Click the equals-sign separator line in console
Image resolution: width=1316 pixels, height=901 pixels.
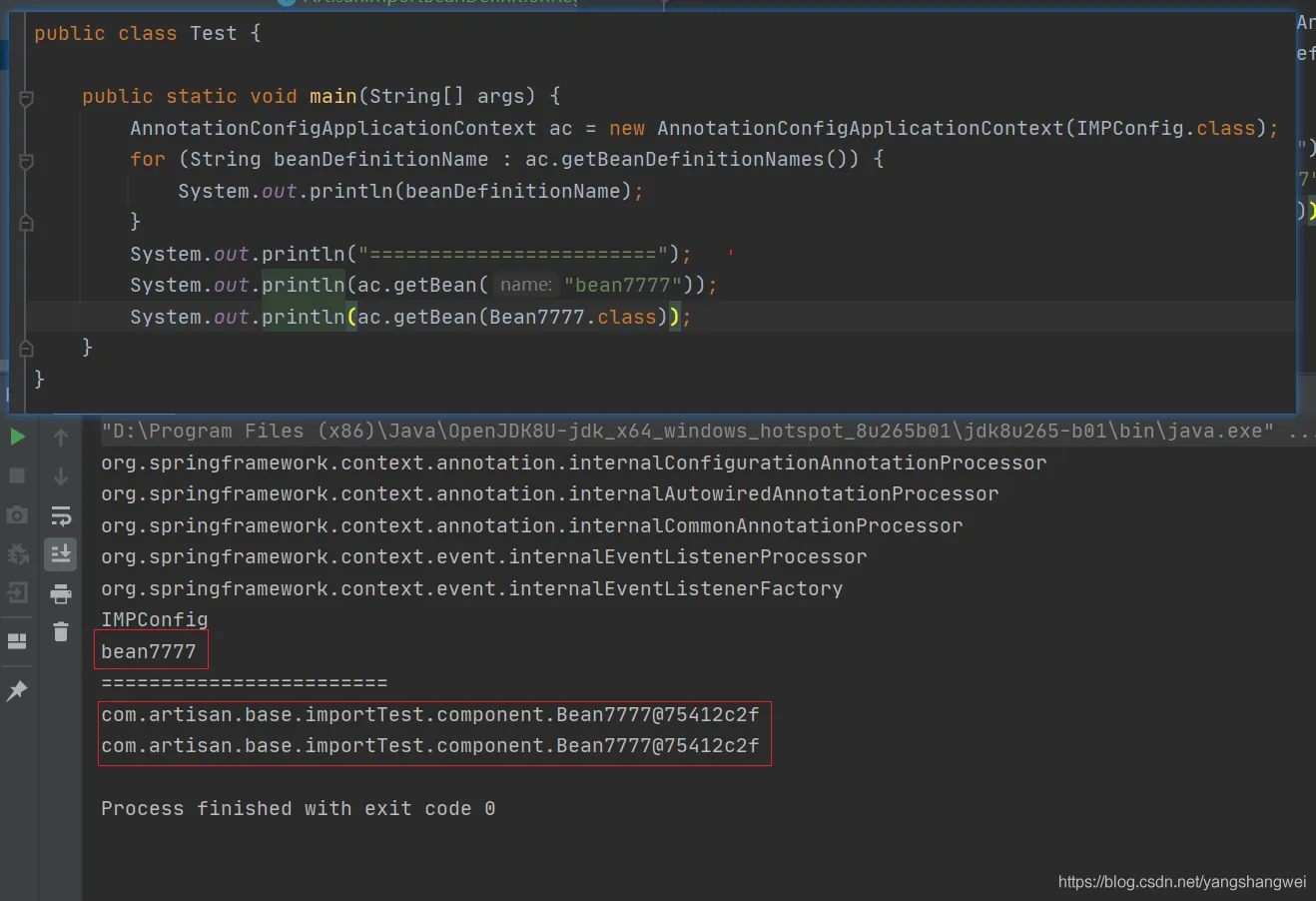tap(245, 682)
